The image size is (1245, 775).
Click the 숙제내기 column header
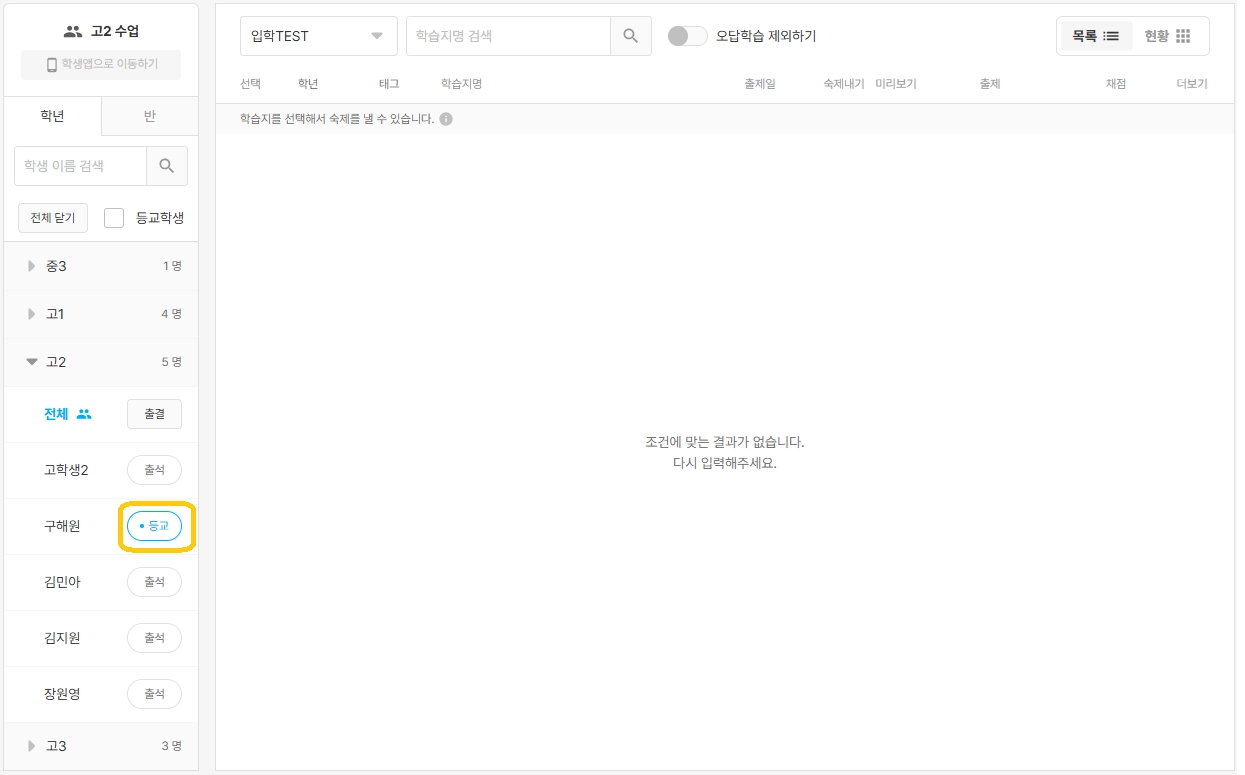[x=844, y=84]
